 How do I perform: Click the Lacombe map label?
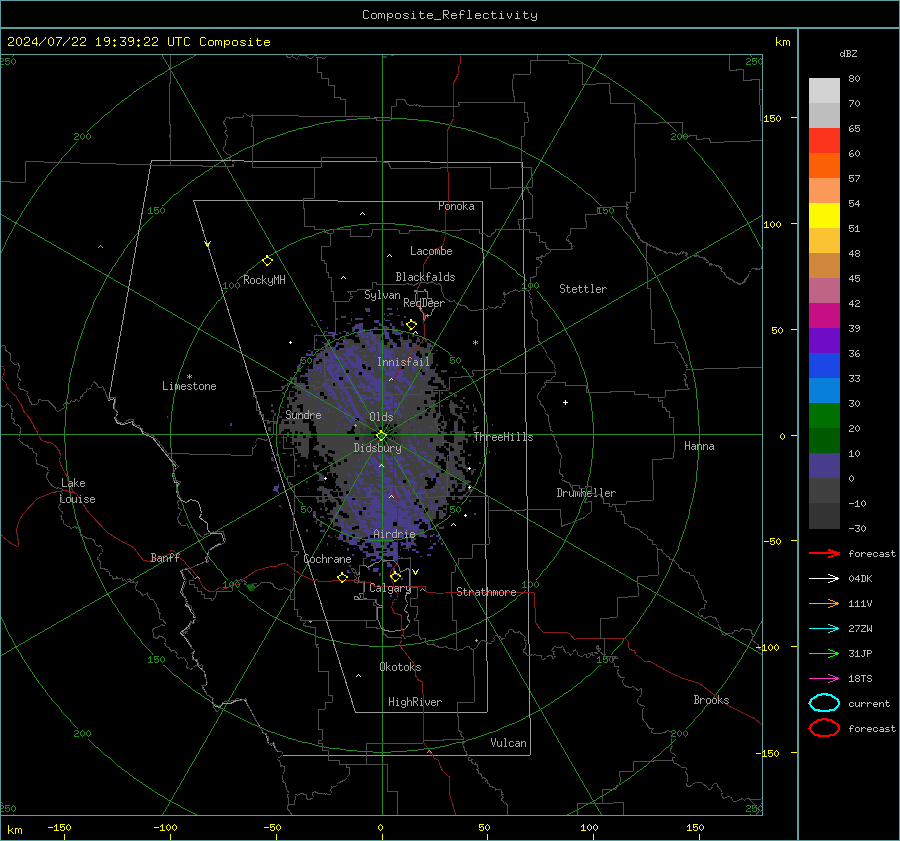tap(431, 251)
